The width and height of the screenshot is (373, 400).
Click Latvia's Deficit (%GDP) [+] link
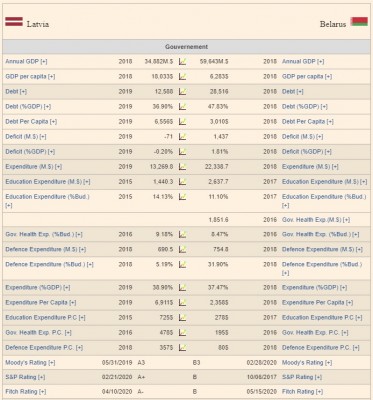click(30, 152)
